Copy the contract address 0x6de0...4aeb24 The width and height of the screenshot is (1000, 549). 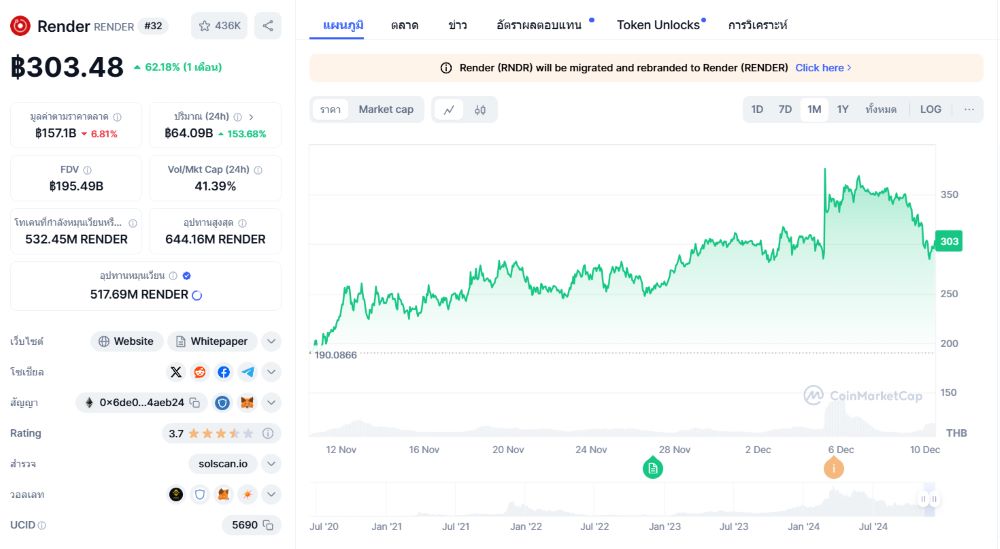195,402
